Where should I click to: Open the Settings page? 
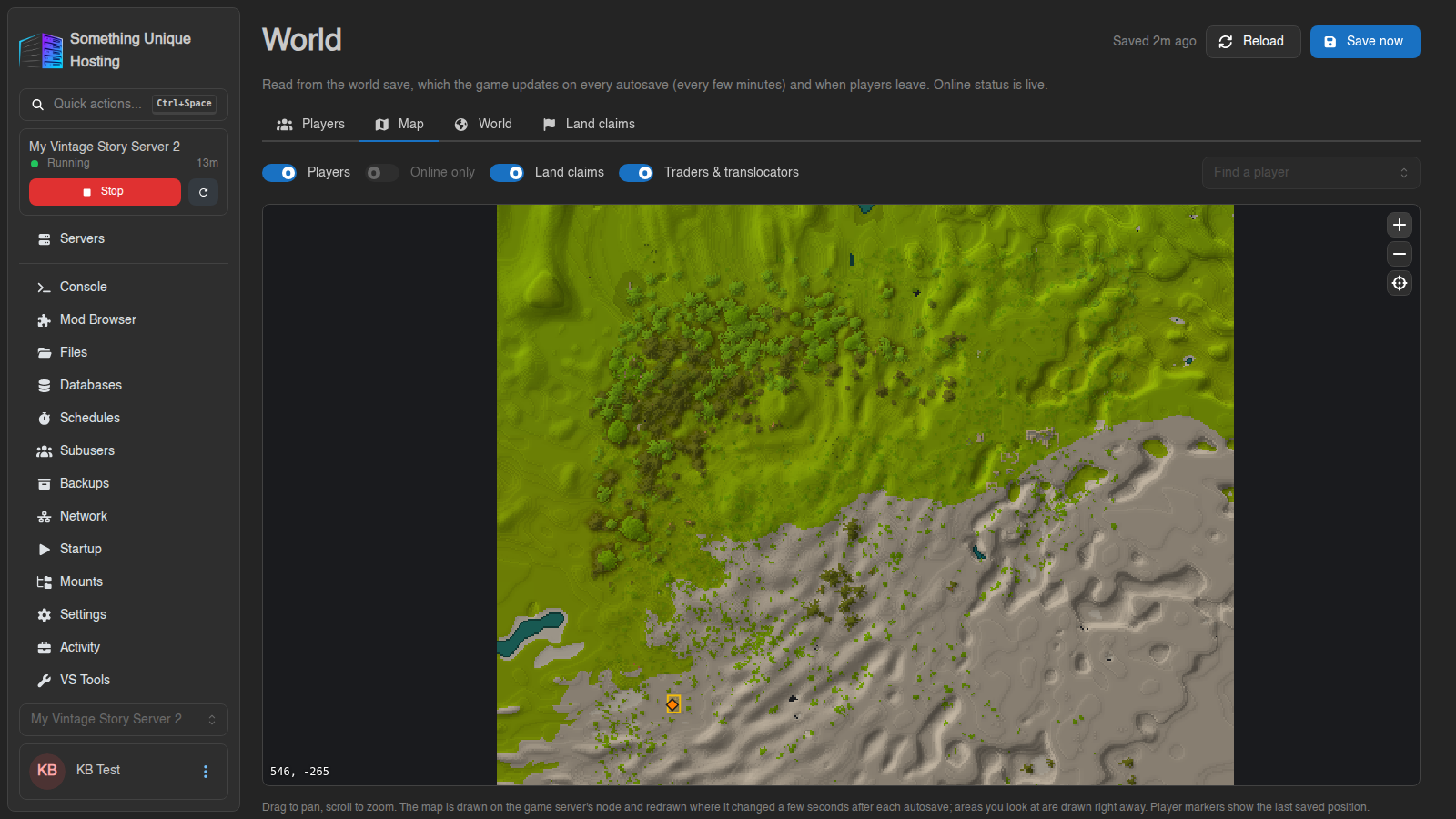(124, 614)
